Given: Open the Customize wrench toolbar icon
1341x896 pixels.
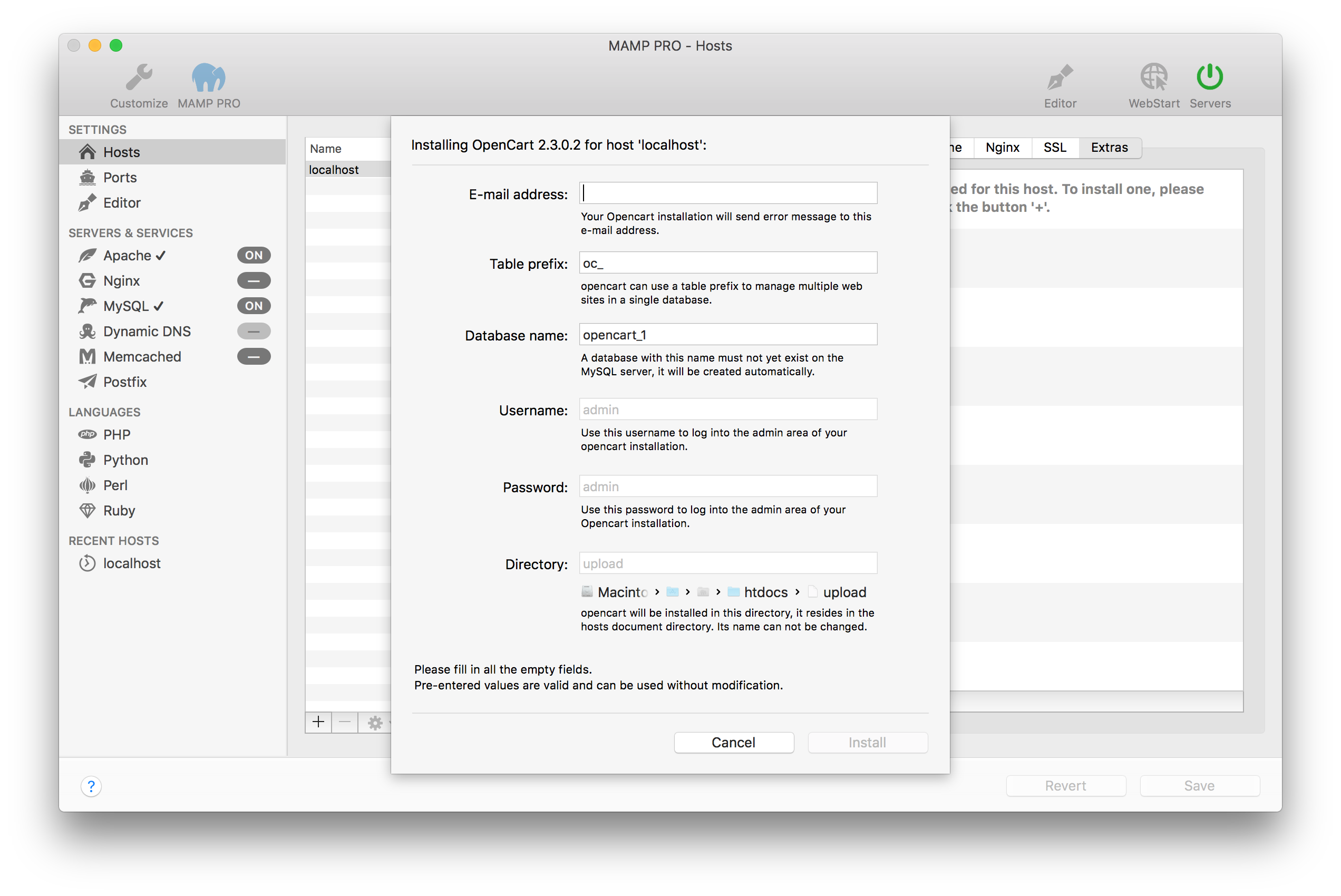Looking at the screenshot, I should [139, 77].
